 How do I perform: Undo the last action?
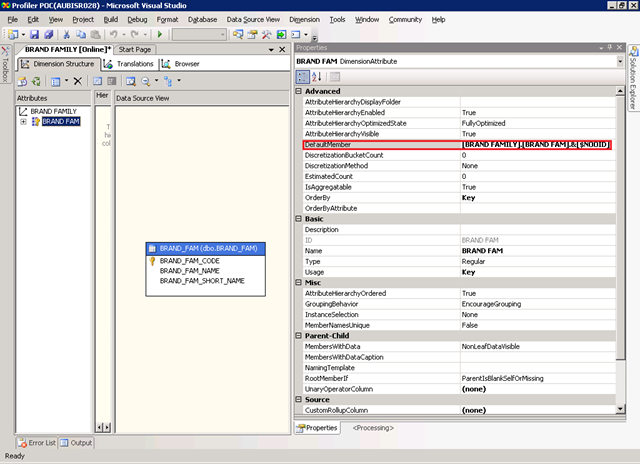tap(113, 35)
